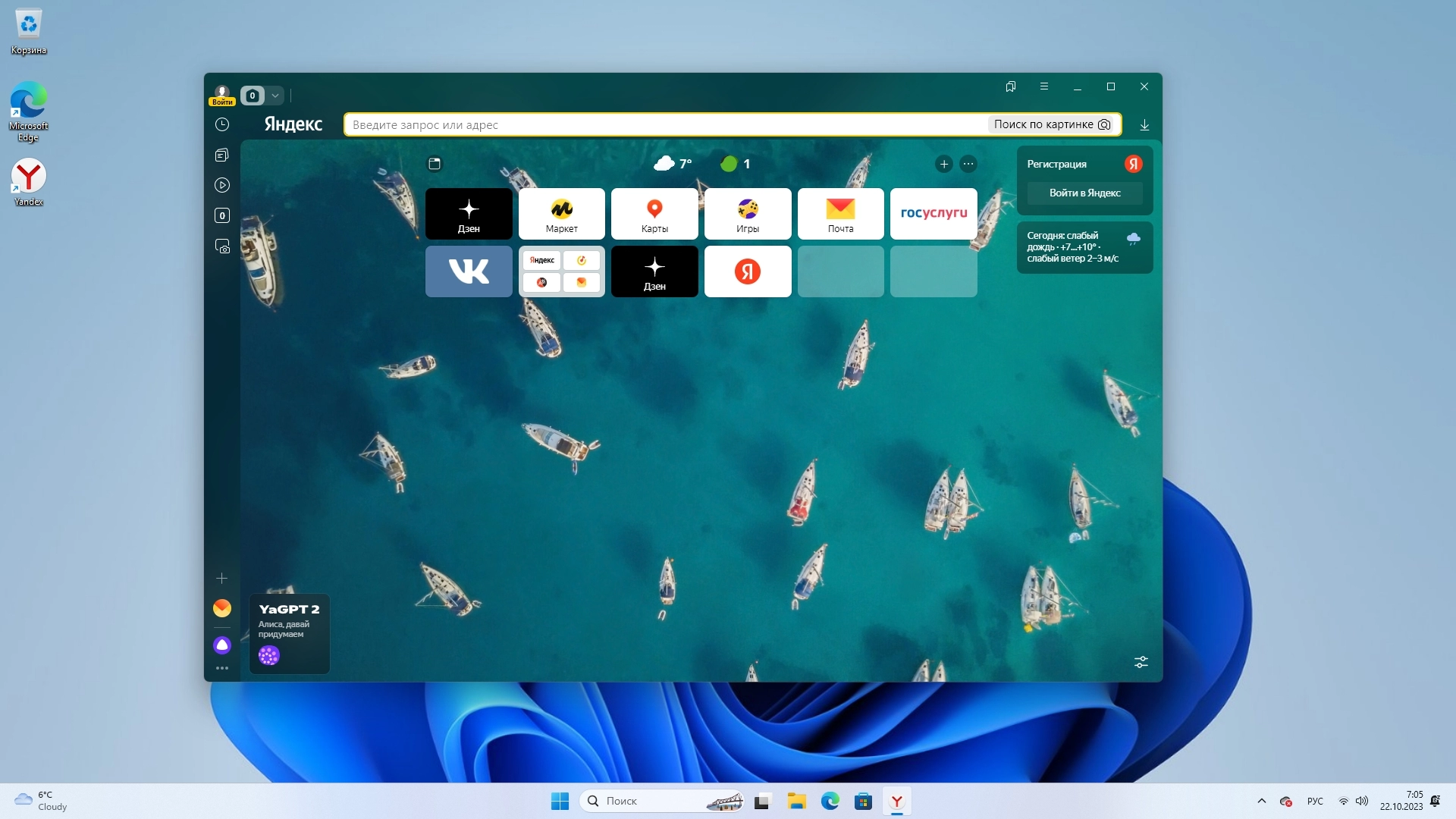Launch Alice voice assistant purple icon
The image size is (1456, 819).
click(x=222, y=645)
